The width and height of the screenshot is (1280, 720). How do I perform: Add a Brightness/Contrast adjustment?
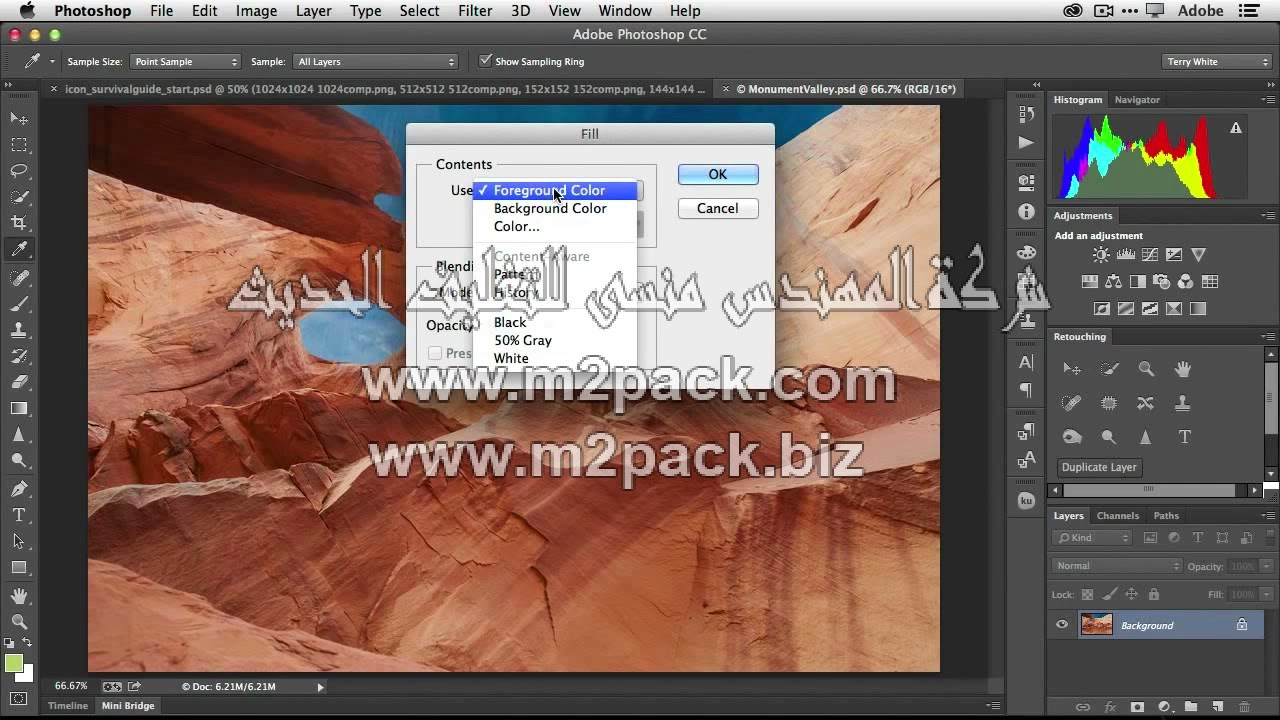1102,255
